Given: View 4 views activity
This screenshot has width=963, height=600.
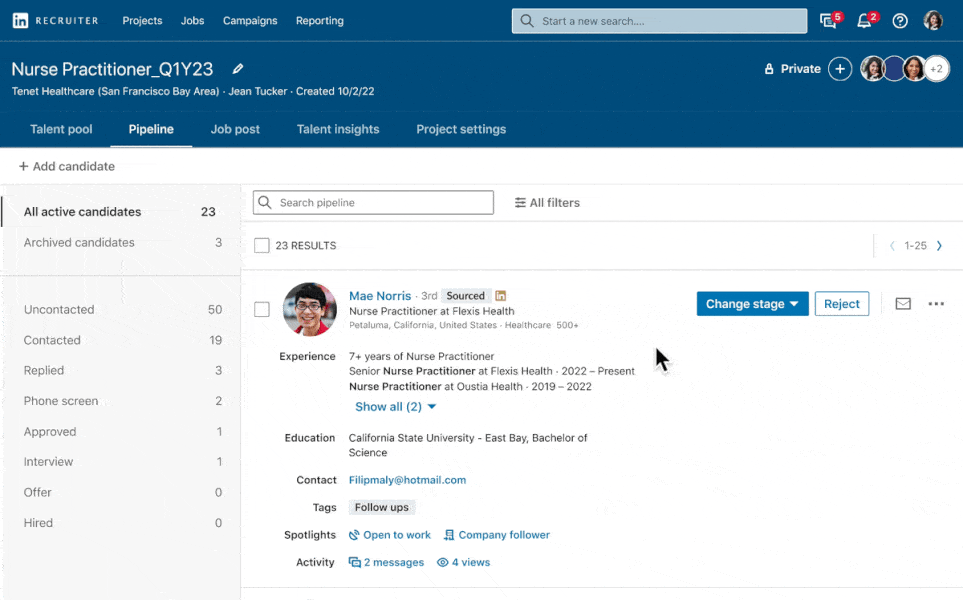Looking at the screenshot, I should tap(463, 562).
